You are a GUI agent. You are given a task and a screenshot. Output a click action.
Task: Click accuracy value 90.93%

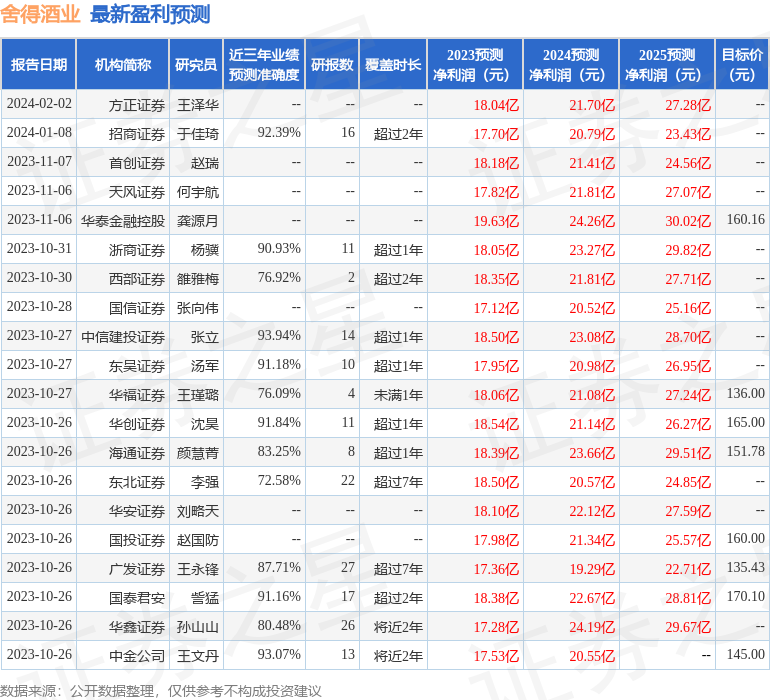pyautogui.click(x=279, y=249)
